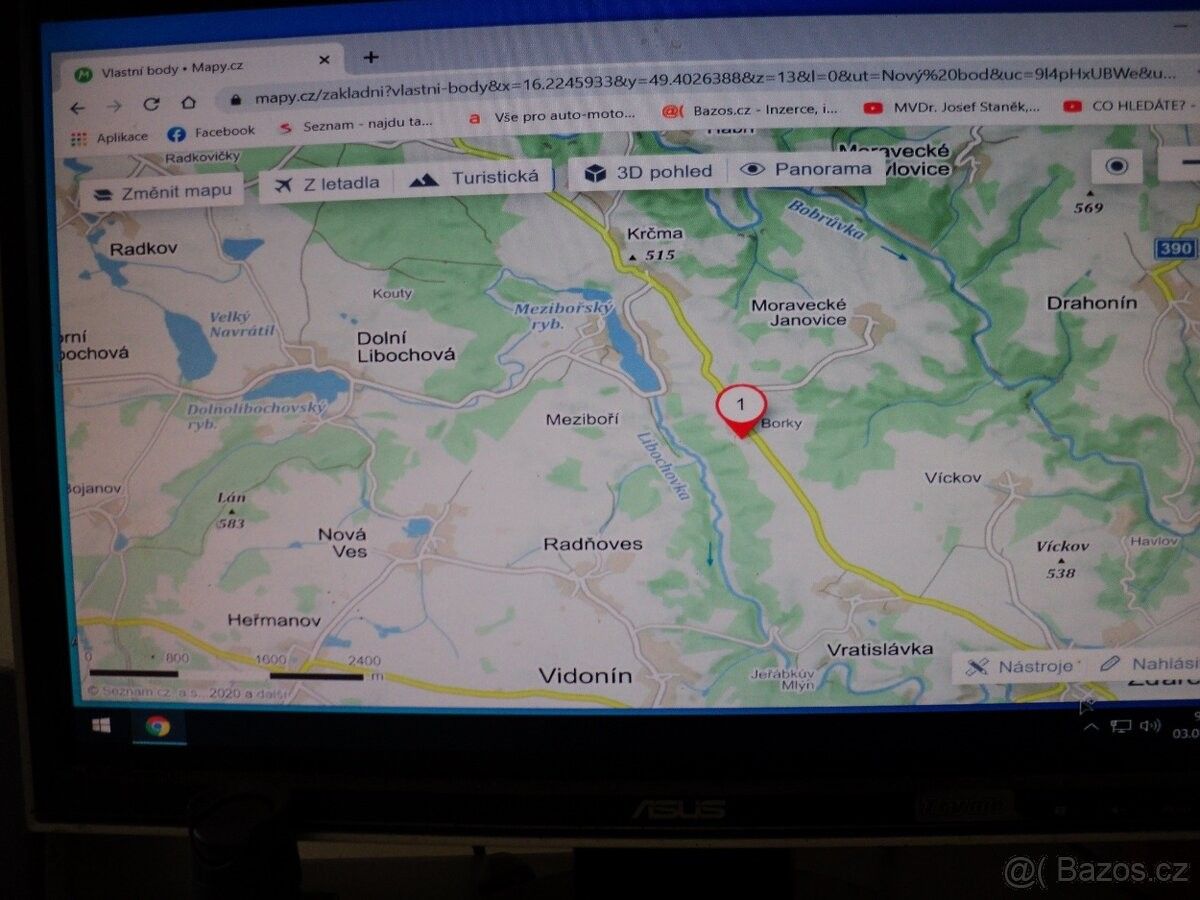
Task: Open the Facebook bookmark
Action: click(211, 132)
